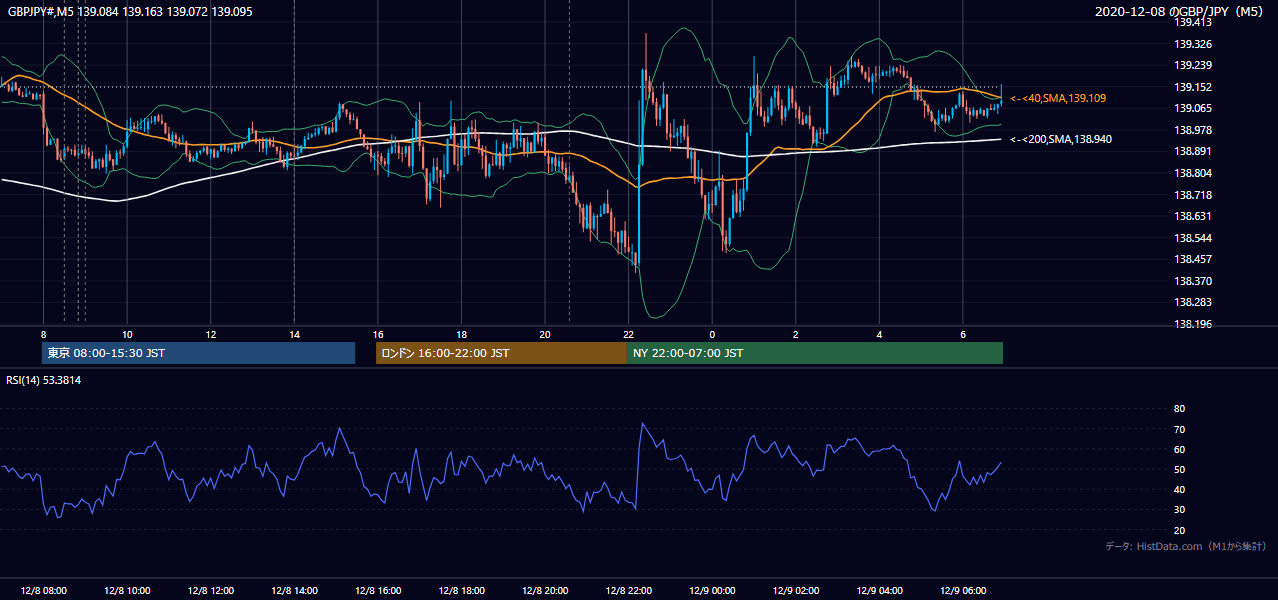Click the 12/9 02:00 time axis label
This screenshot has width=1278, height=600.
(x=796, y=590)
